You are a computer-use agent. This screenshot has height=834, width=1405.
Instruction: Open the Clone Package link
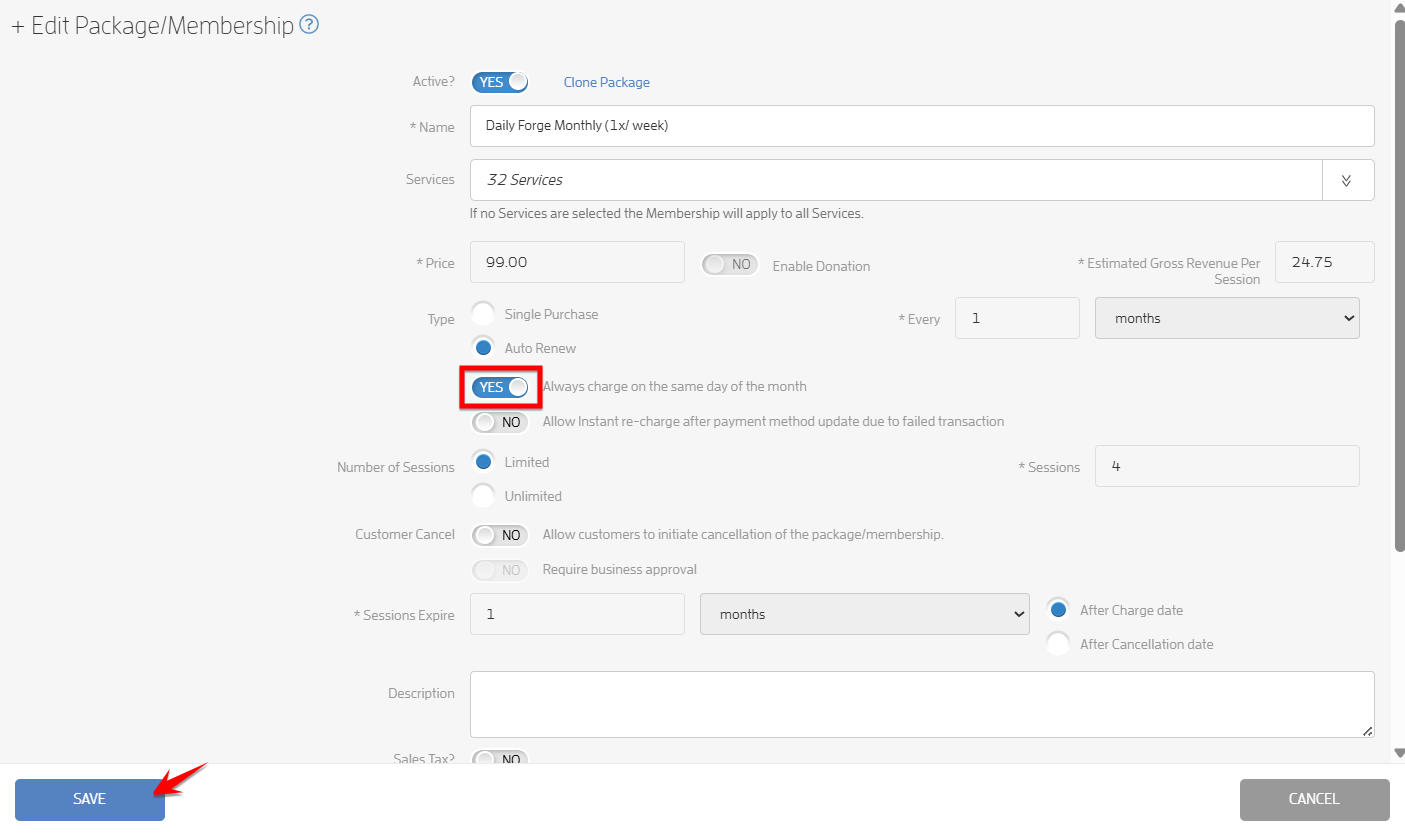[x=606, y=82]
